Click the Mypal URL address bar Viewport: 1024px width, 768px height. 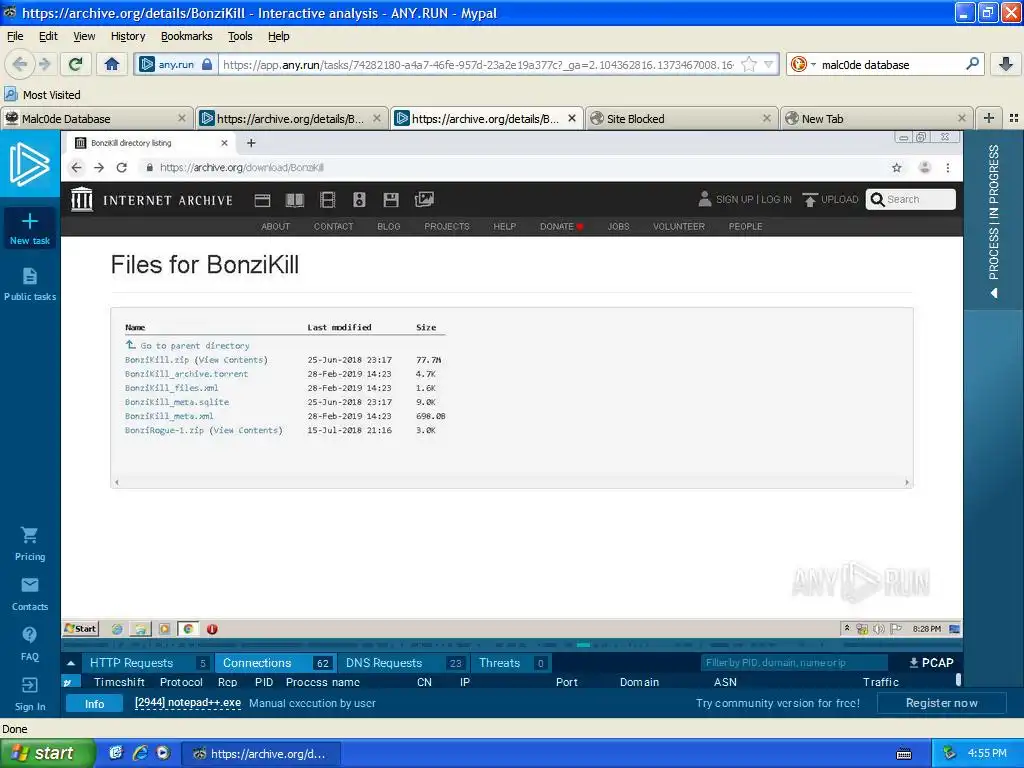(477, 64)
